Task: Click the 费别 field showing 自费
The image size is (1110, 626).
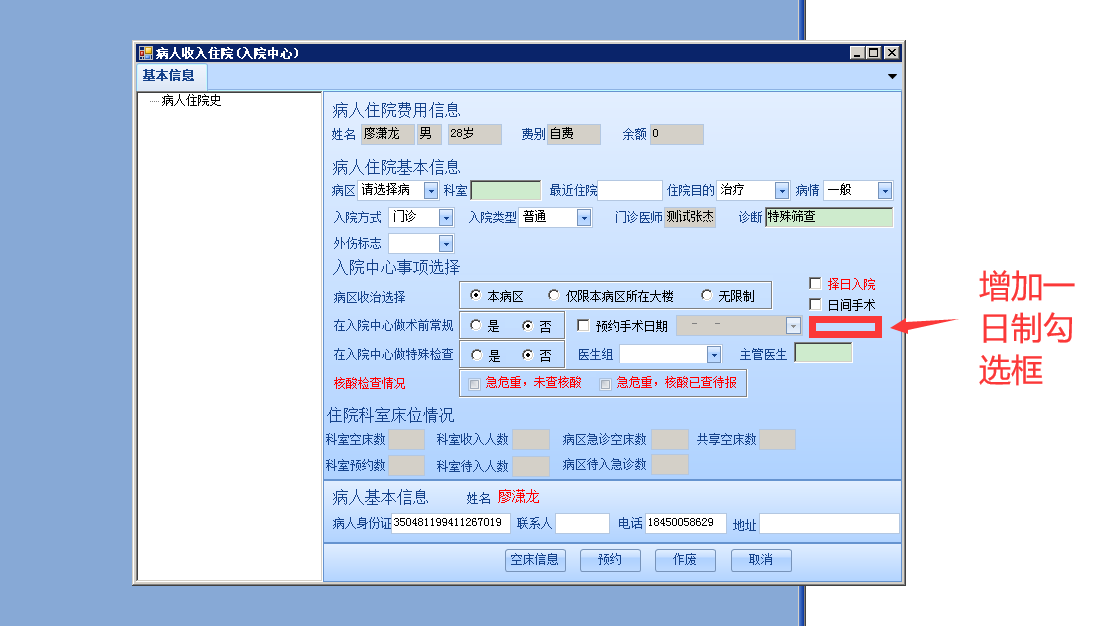Action: pos(574,134)
